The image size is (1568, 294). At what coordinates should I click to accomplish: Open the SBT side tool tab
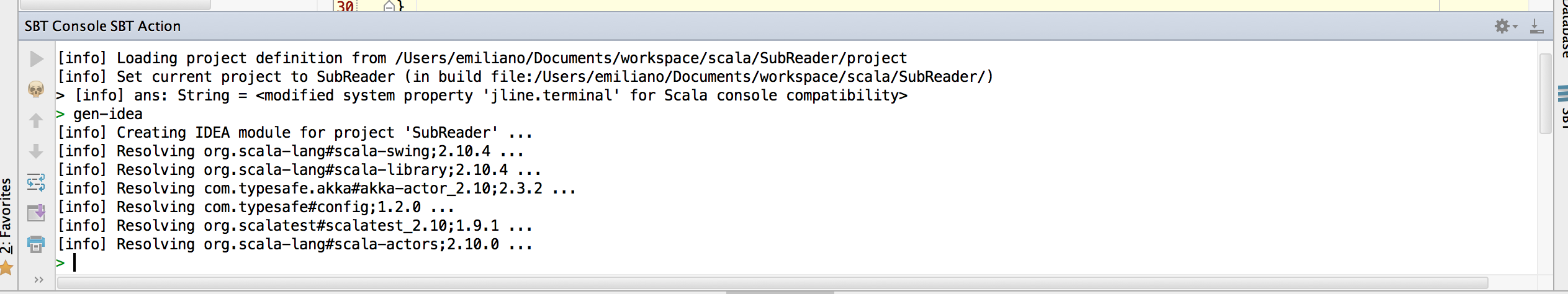1562,105
